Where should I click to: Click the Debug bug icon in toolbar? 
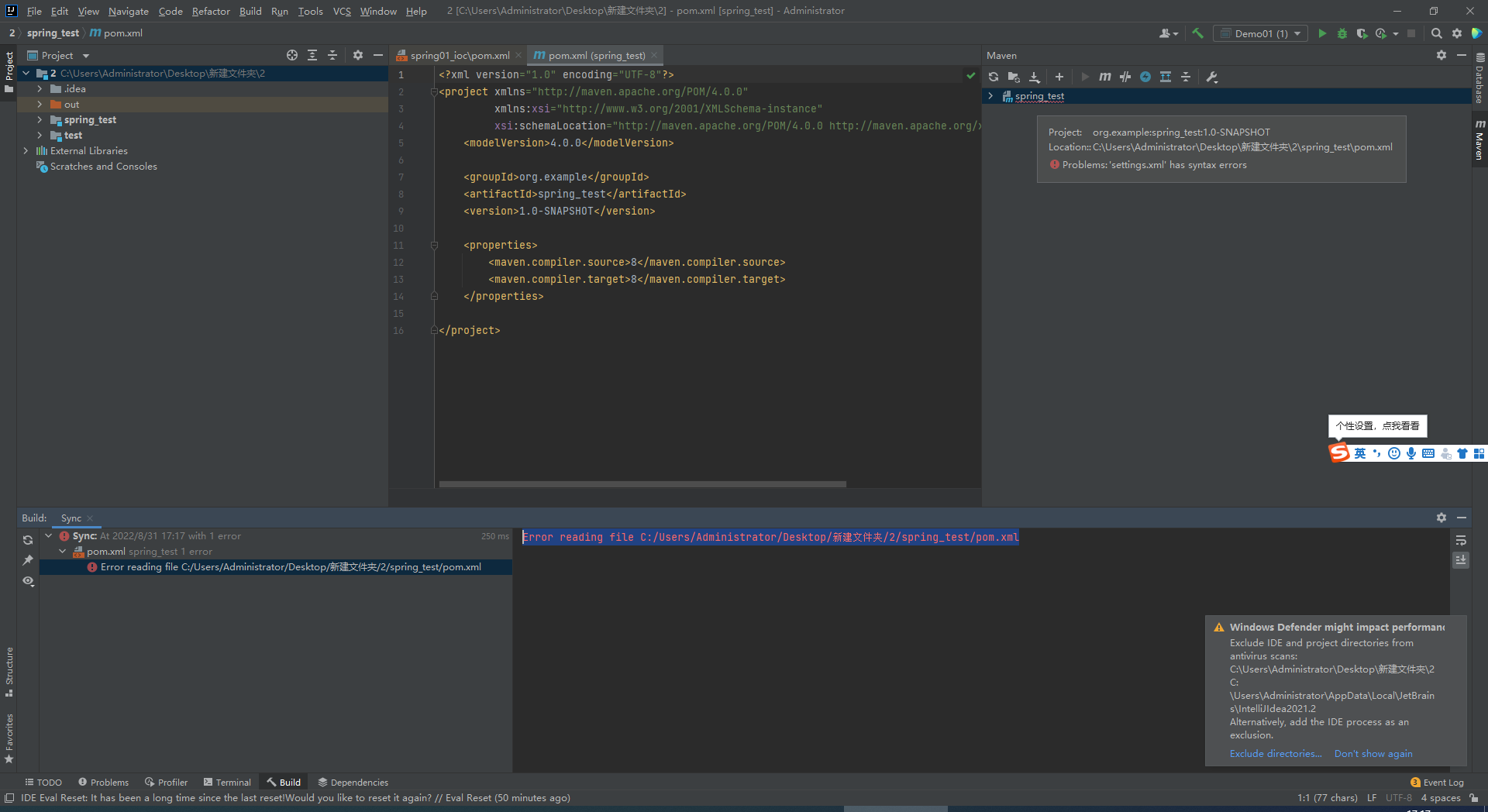tap(1342, 33)
